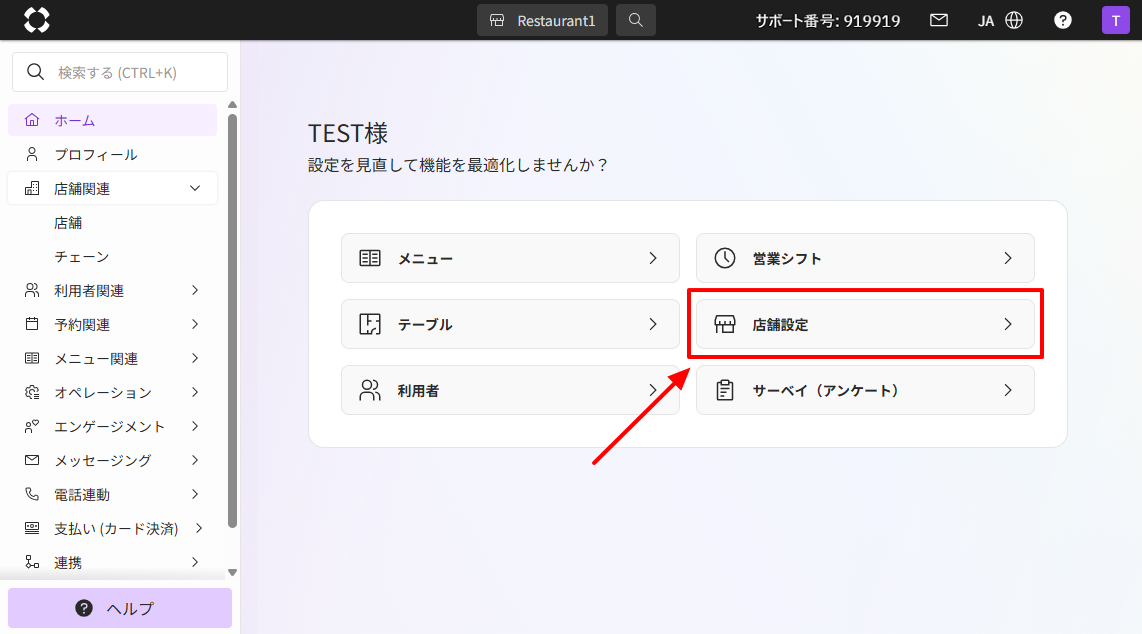This screenshot has height=634, width=1142.
Task: Open プロフィール from the sidebar
Action: tap(95, 155)
